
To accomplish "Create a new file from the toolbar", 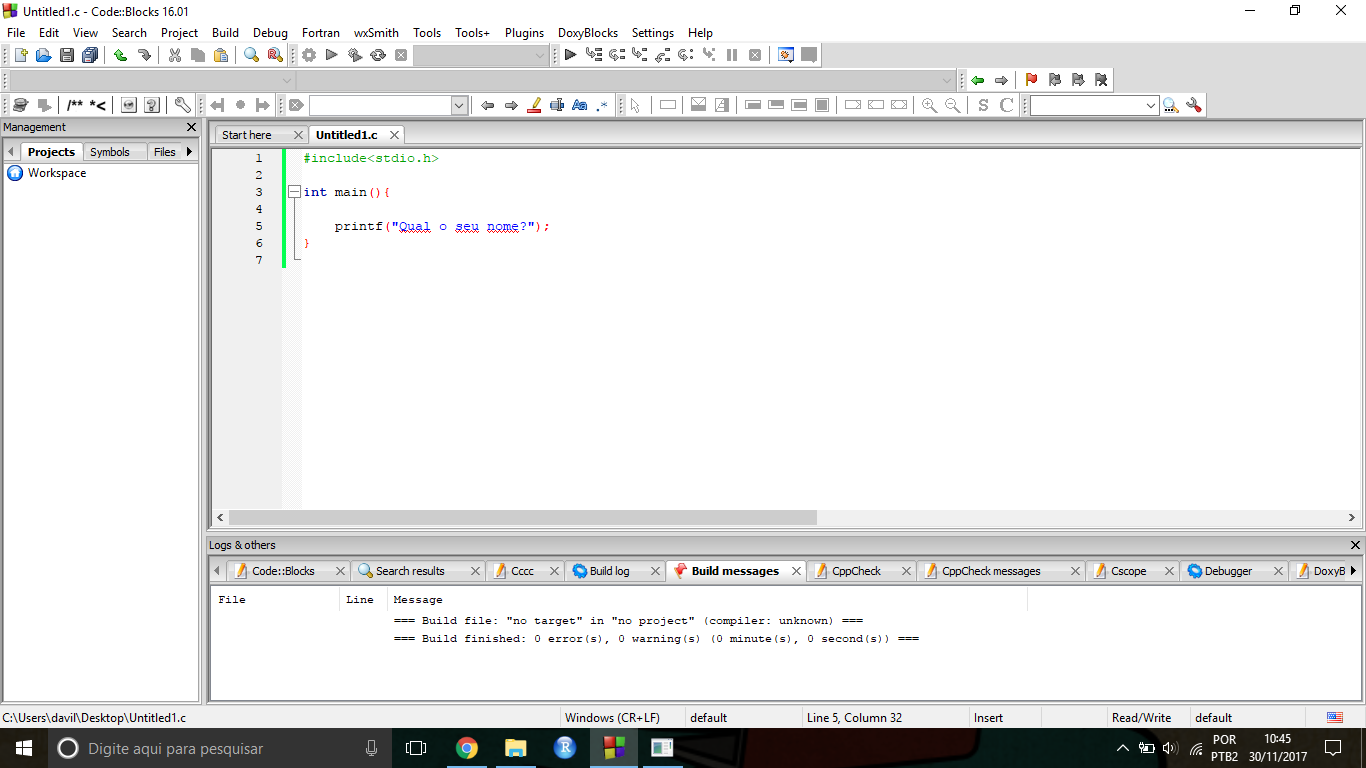I will pos(20,55).
